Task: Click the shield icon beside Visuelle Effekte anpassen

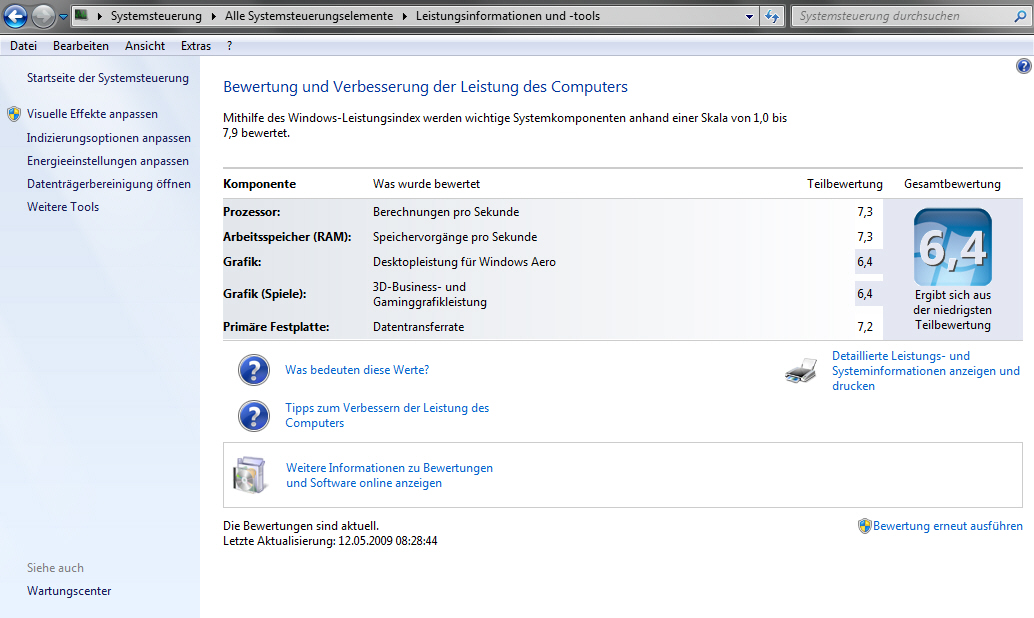Action: pos(14,114)
